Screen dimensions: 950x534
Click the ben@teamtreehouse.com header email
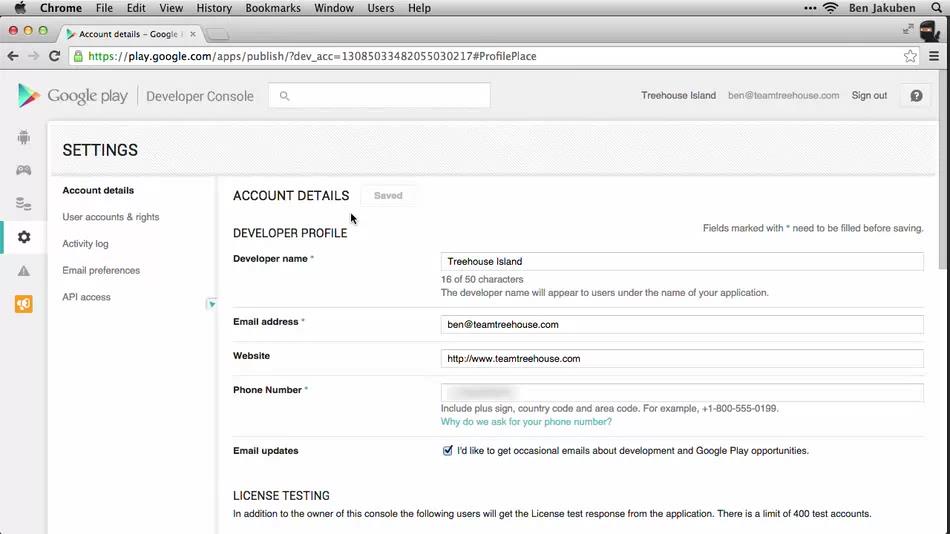tap(783, 95)
